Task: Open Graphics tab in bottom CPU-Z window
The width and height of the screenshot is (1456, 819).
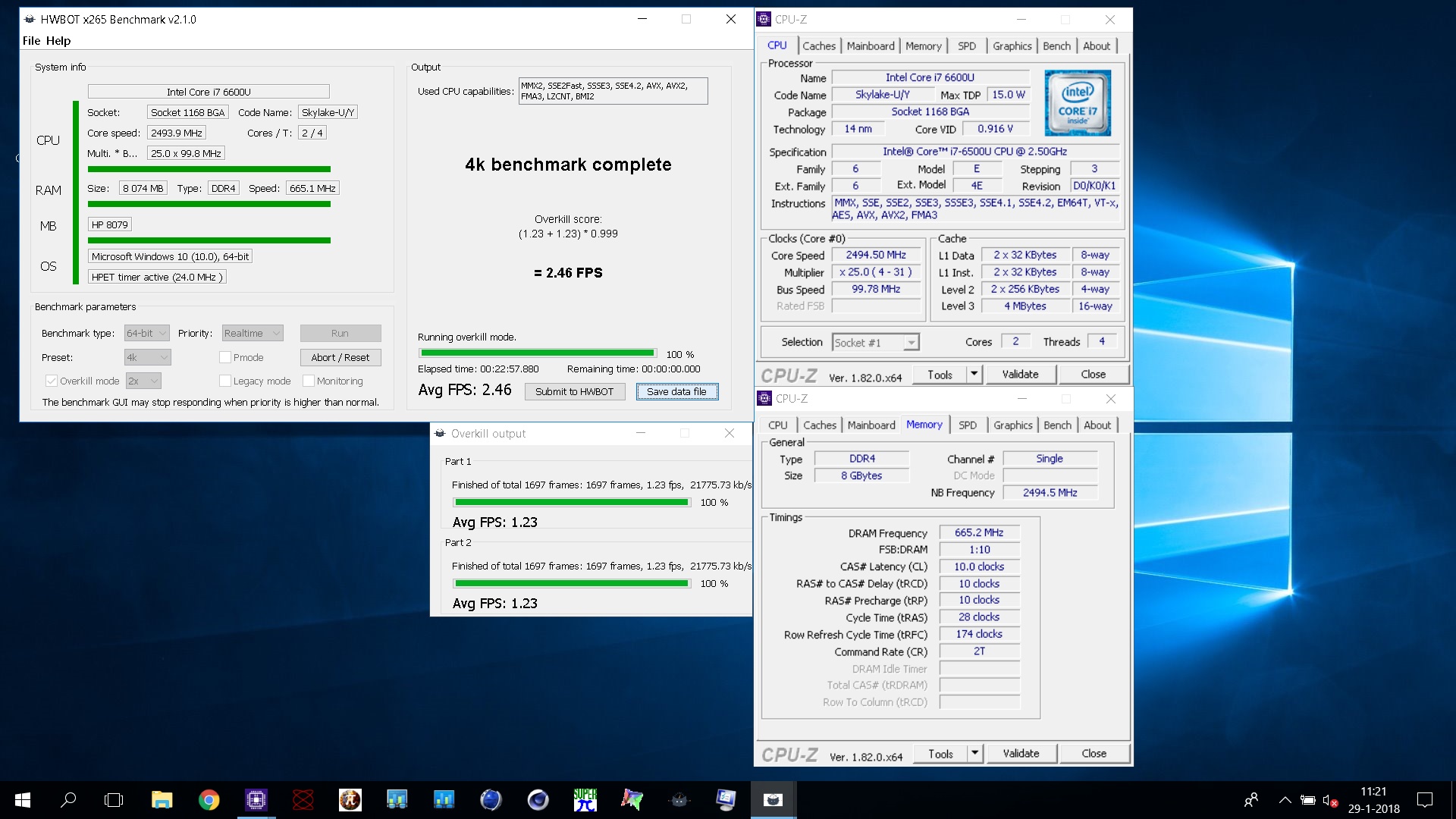Action: tap(1013, 425)
